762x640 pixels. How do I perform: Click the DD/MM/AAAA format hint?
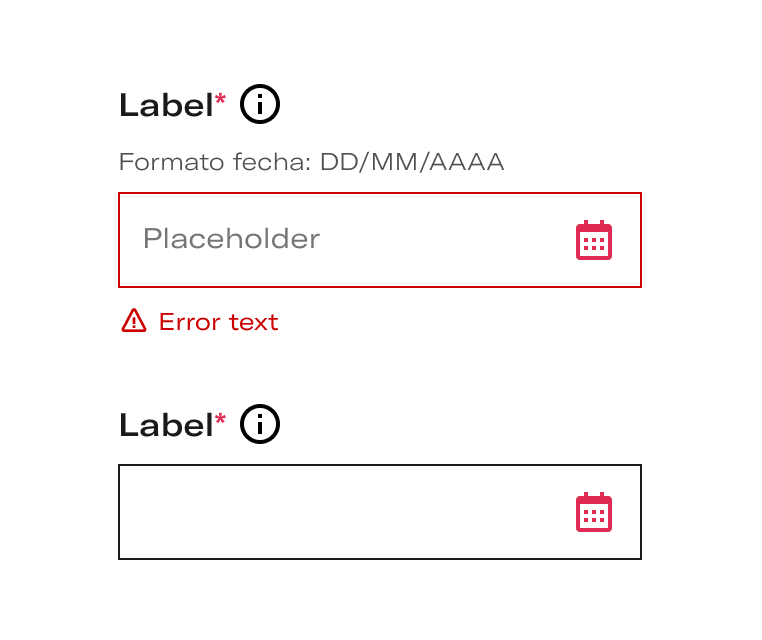point(412,162)
